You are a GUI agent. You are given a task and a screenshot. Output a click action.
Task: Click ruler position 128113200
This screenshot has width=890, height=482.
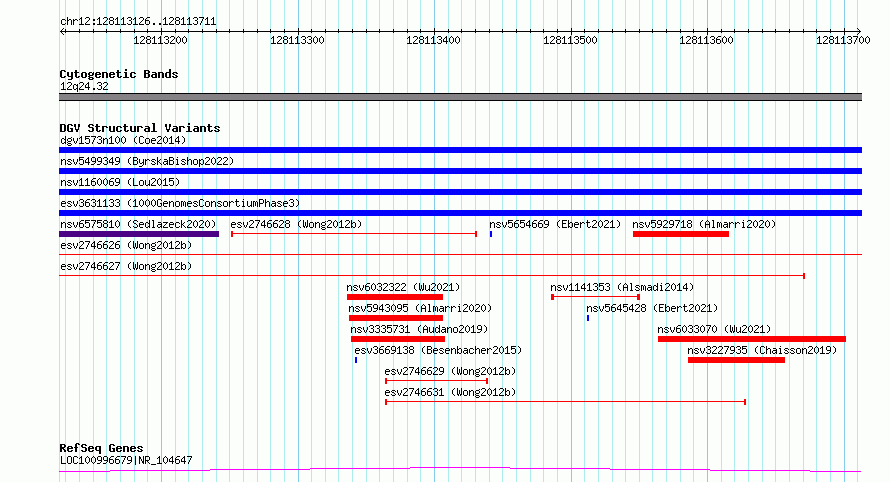(x=160, y=40)
